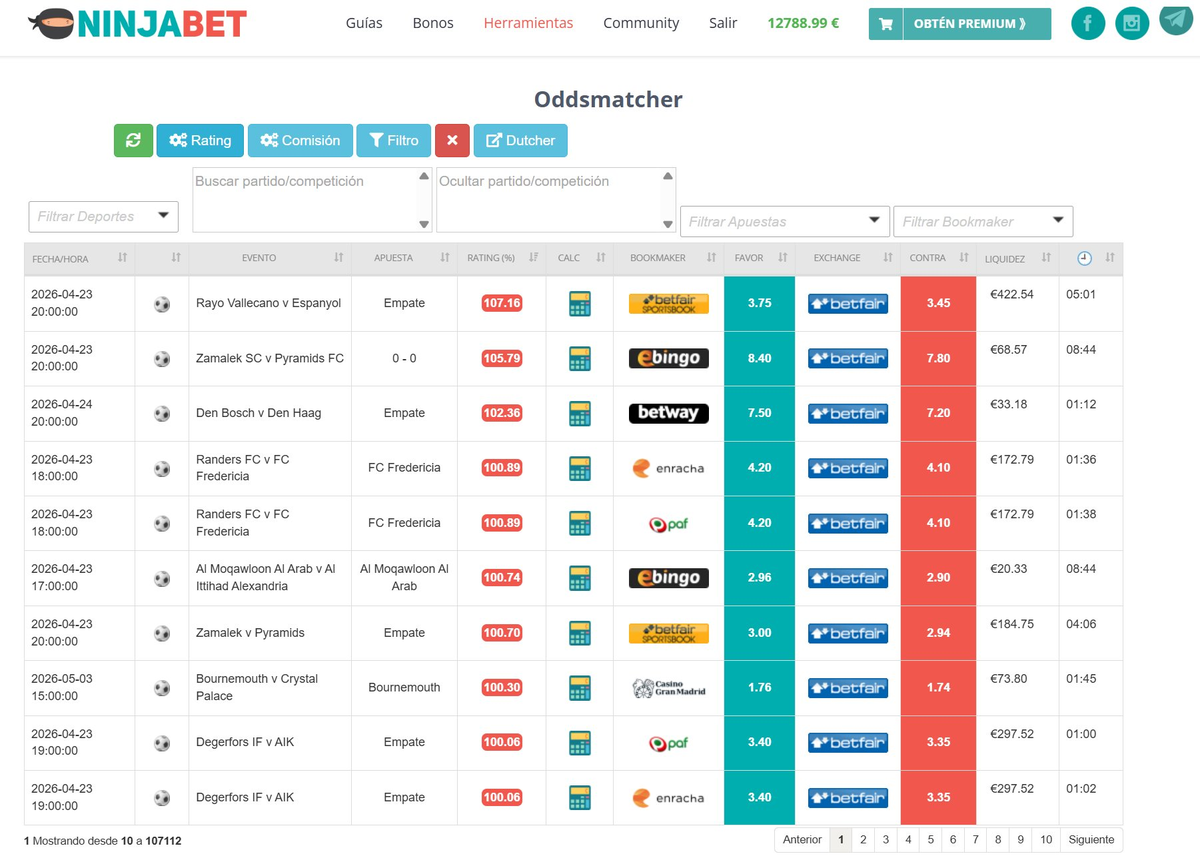
Task: Click the clock icon in the last table column
Action: 1083,258
